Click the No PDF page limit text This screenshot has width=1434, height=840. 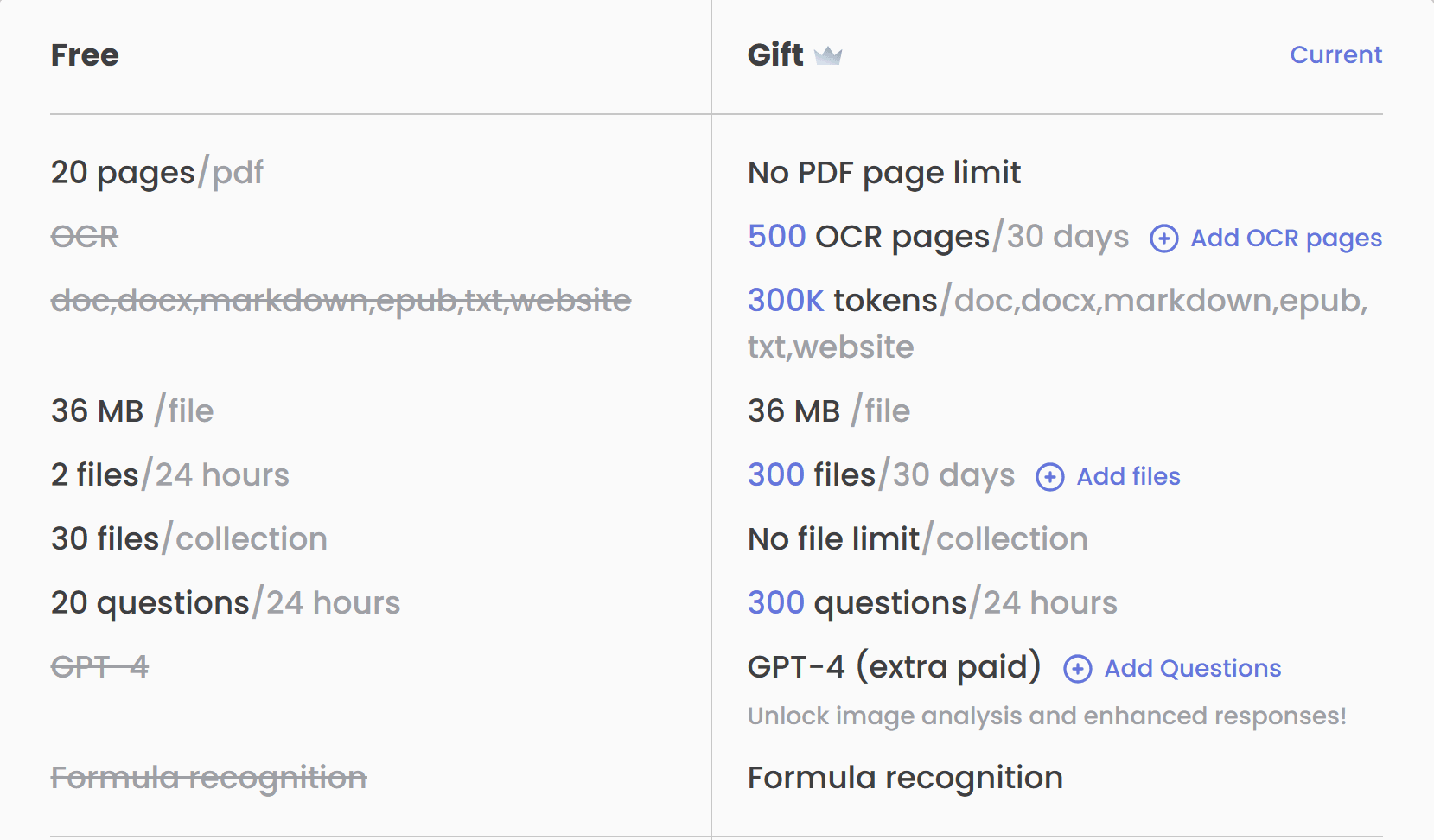click(x=883, y=173)
